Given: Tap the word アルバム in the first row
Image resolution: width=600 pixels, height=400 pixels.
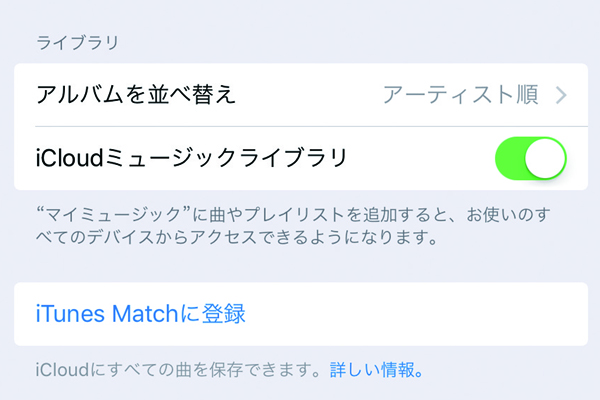Looking at the screenshot, I should point(76,96).
